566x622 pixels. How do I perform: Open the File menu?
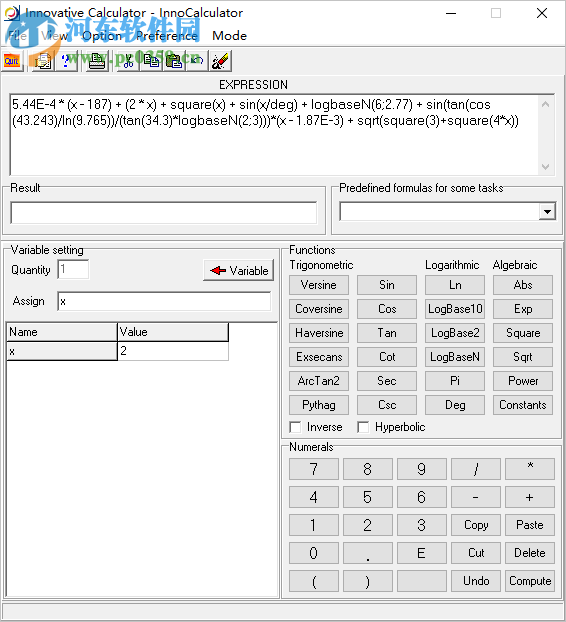pyautogui.click(x=17, y=36)
